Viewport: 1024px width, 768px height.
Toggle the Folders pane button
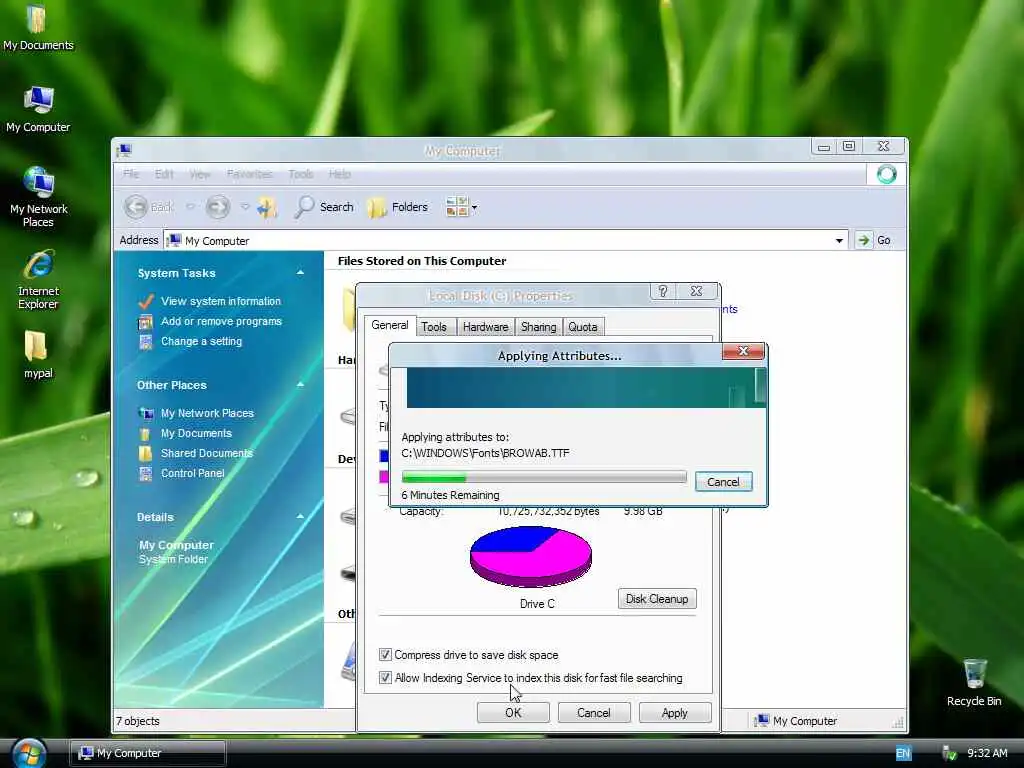coord(398,207)
